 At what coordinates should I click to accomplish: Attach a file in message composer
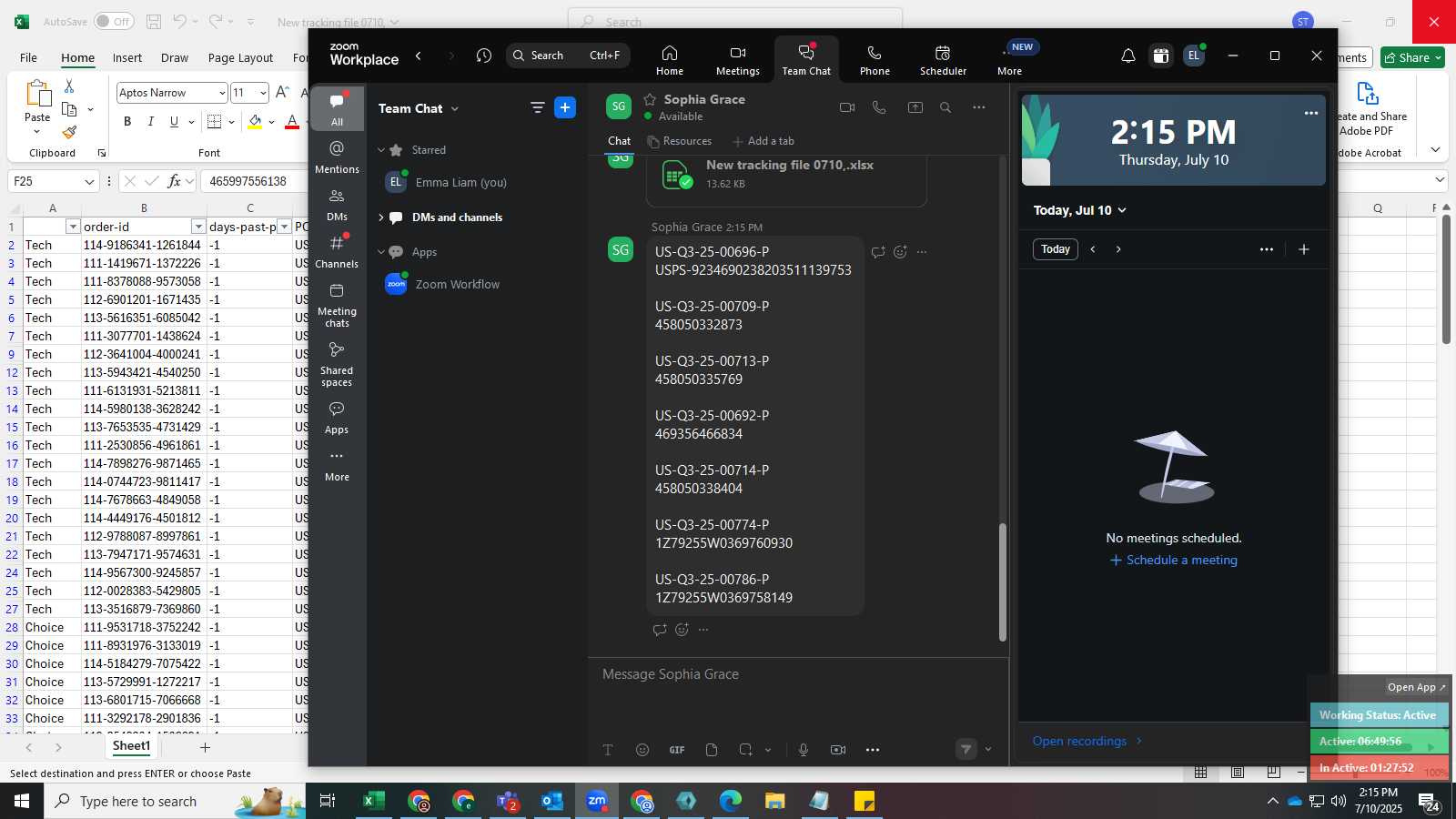point(712,750)
